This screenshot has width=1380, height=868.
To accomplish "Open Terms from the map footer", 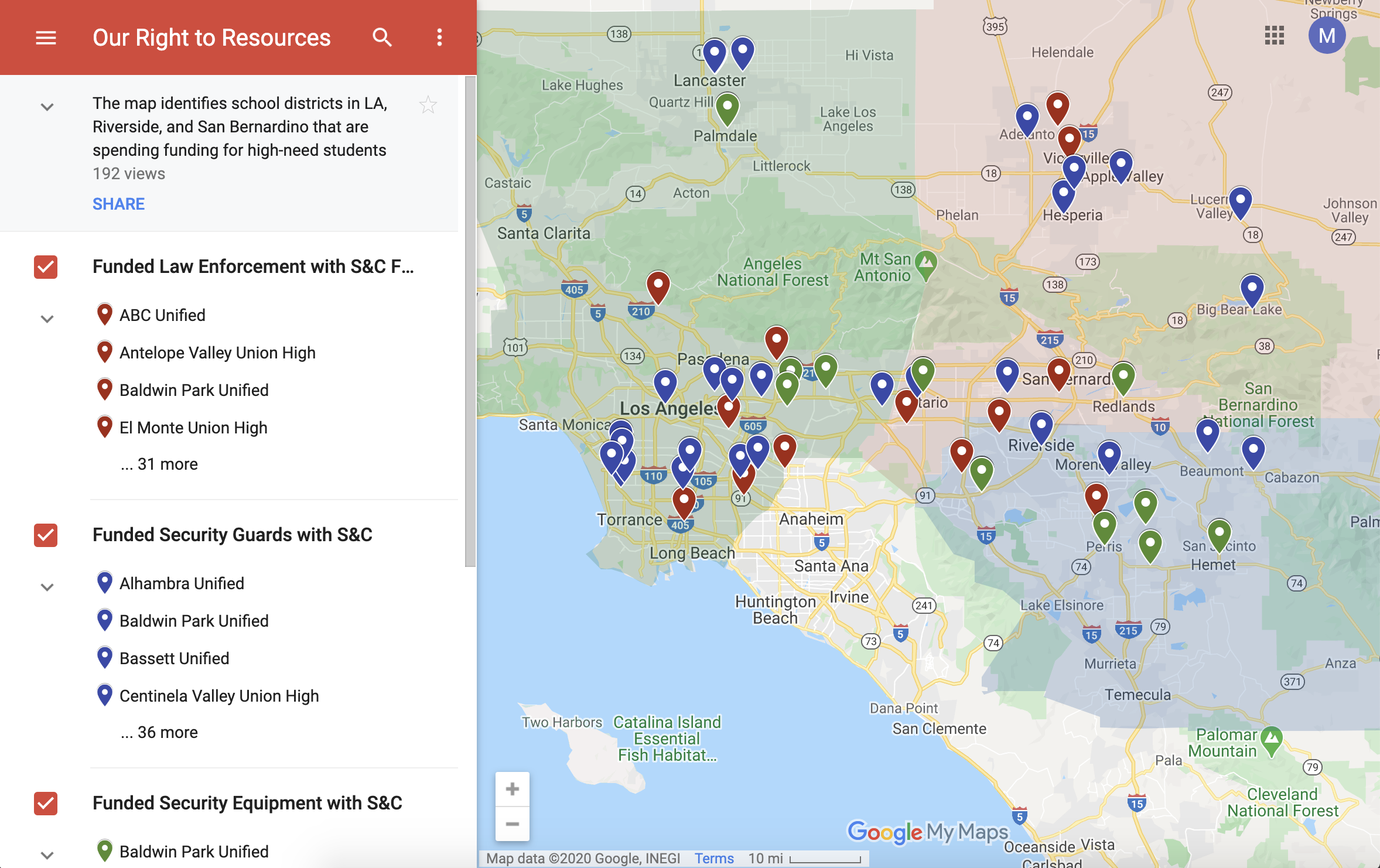I will tap(714, 857).
